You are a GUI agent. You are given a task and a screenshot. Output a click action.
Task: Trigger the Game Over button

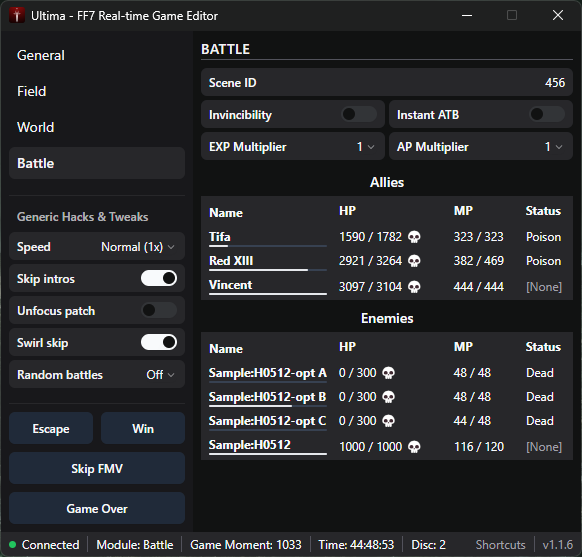pyautogui.click(x=97, y=508)
